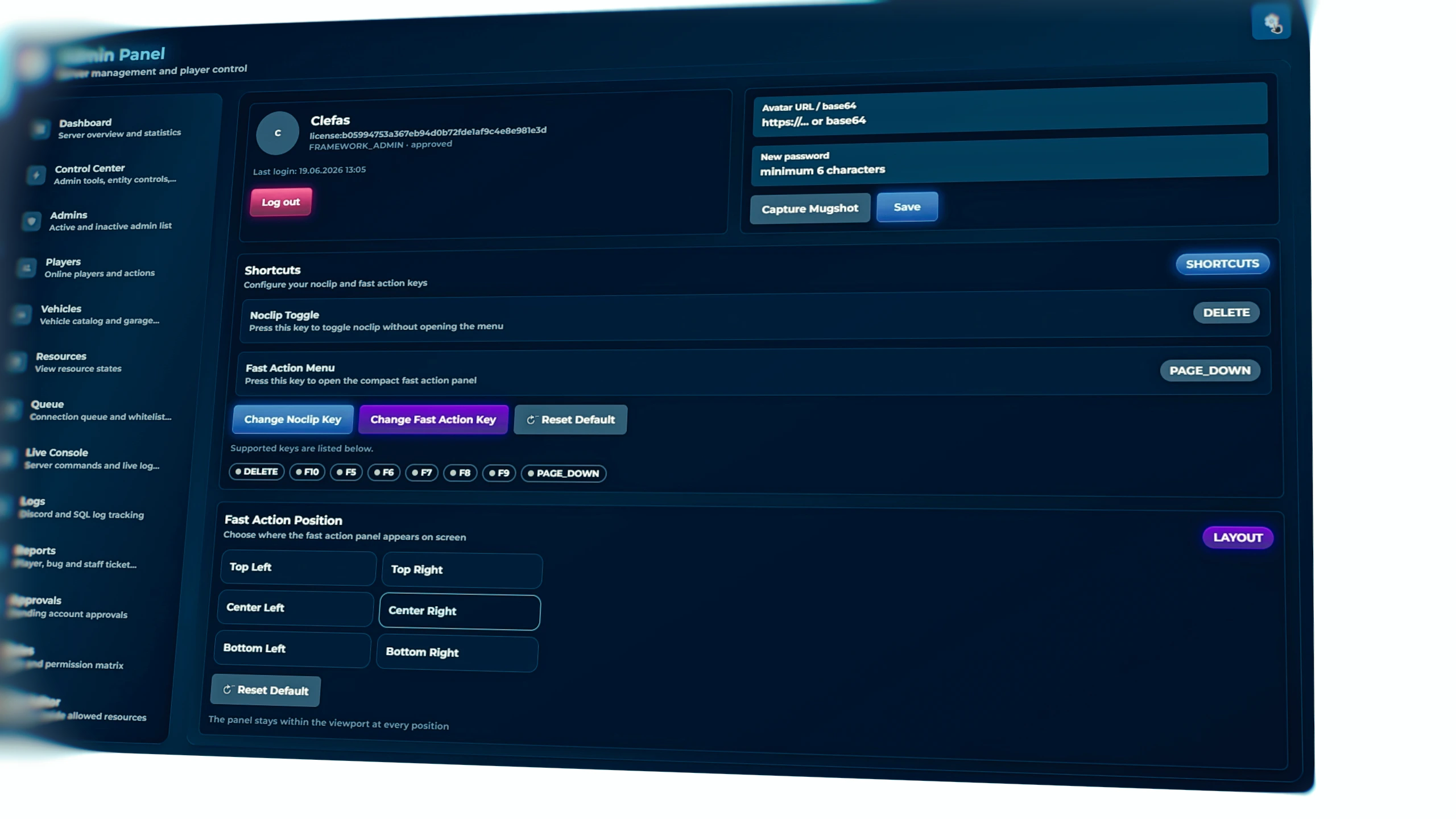This screenshot has height=819, width=1456.
Task: Select the DELETE supported key chip
Action: (257, 471)
